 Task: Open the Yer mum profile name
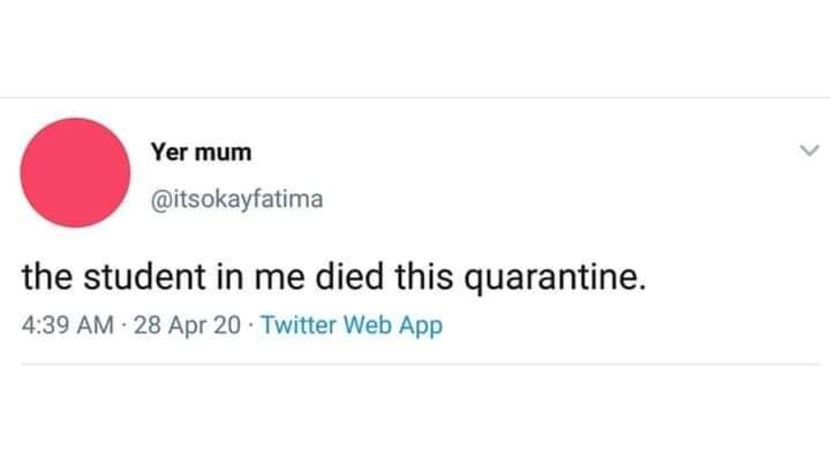pyautogui.click(x=201, y=153)
